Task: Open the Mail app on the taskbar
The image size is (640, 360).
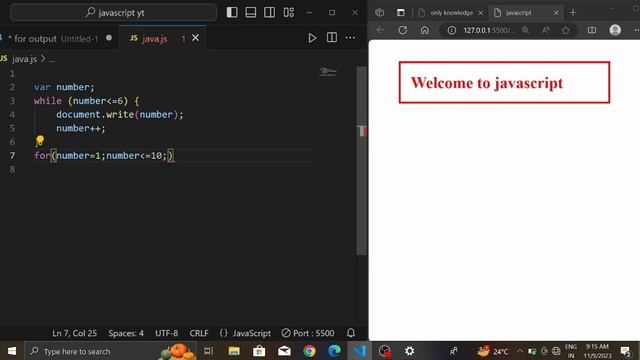Action: point(284,351)
